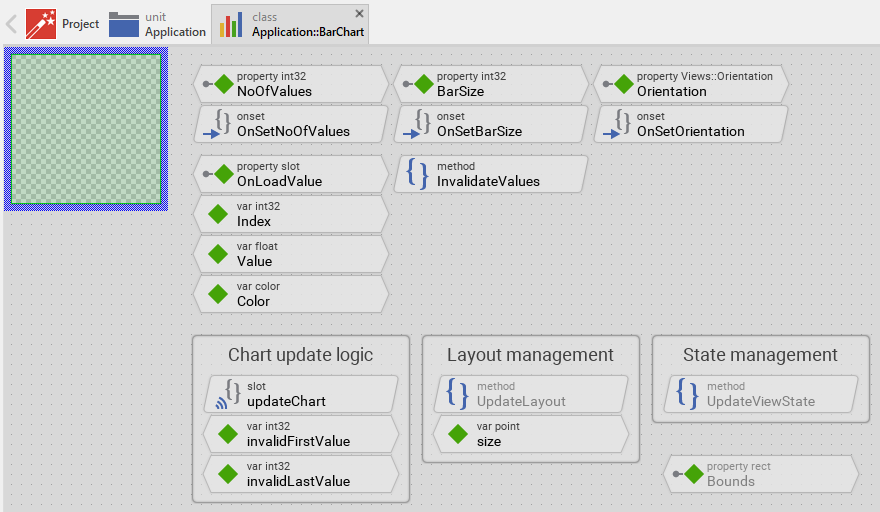Select the green checkered canvas area
Viewport: 880px width, 512px height.
point(86,129)
